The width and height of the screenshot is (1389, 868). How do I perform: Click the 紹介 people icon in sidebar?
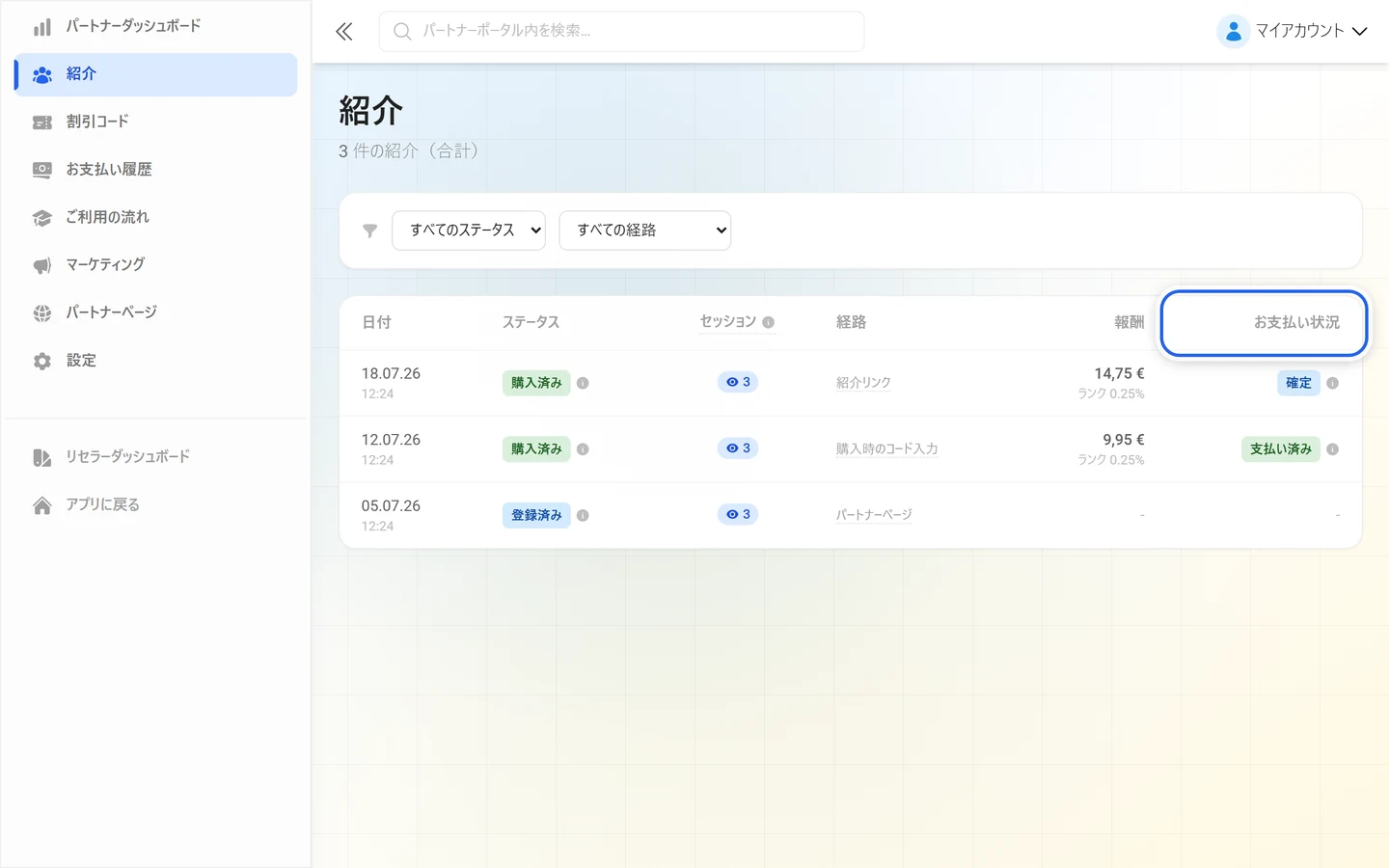[x=42, y=74]
